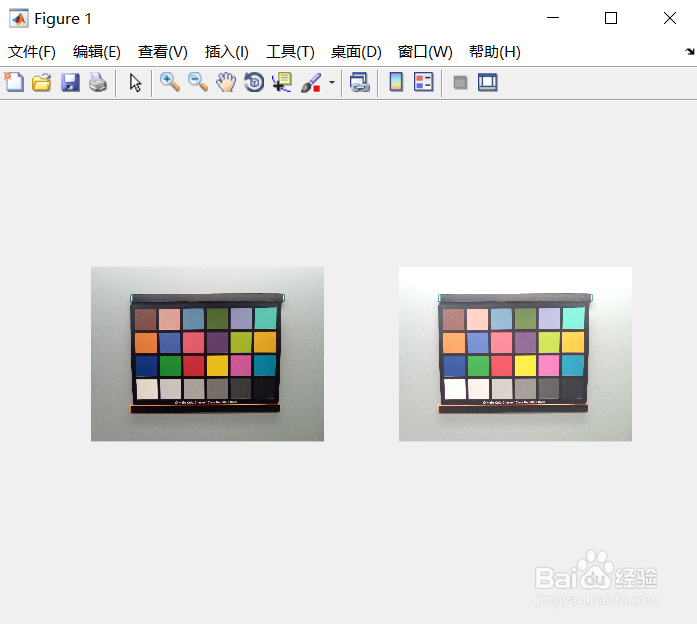Select the Brush data tool

(311, 83)
